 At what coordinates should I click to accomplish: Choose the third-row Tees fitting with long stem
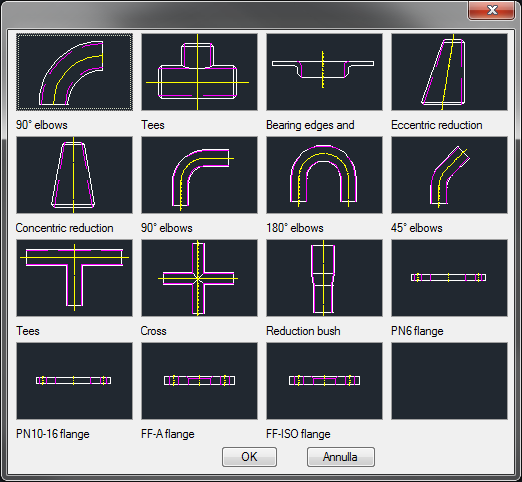(74, 278)
